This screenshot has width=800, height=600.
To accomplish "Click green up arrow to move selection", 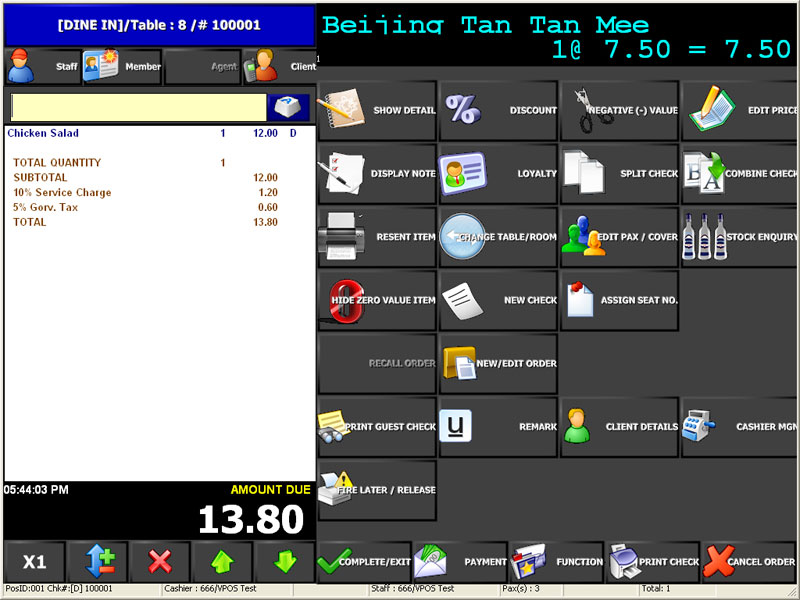I will [x=222, y=562].
